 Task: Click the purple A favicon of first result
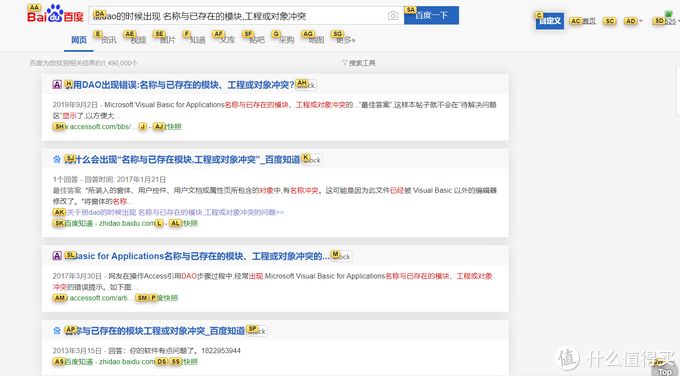pyautogui.click(x=57, y=85)
